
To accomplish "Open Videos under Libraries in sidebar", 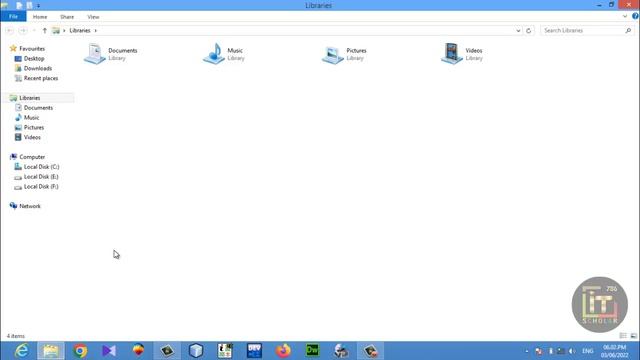I will (32, 137).
